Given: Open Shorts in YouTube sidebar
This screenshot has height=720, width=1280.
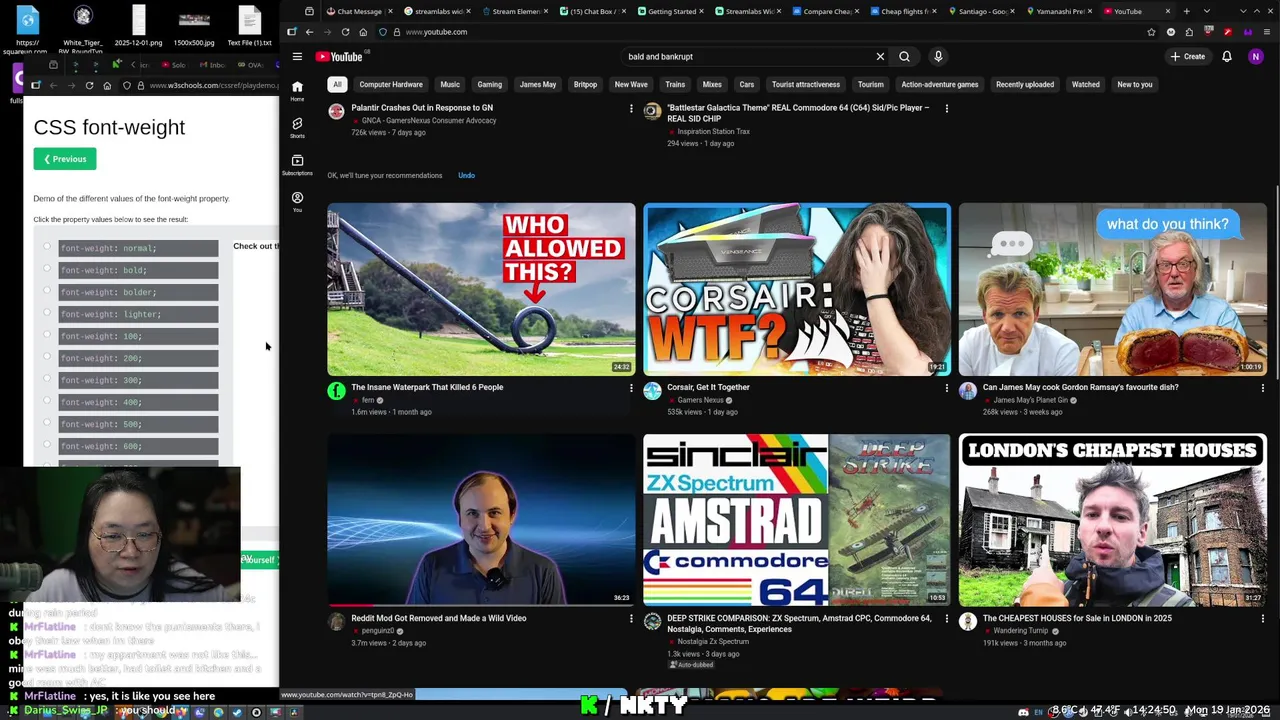Looking at the screenshot, I should tap(297, 127).
